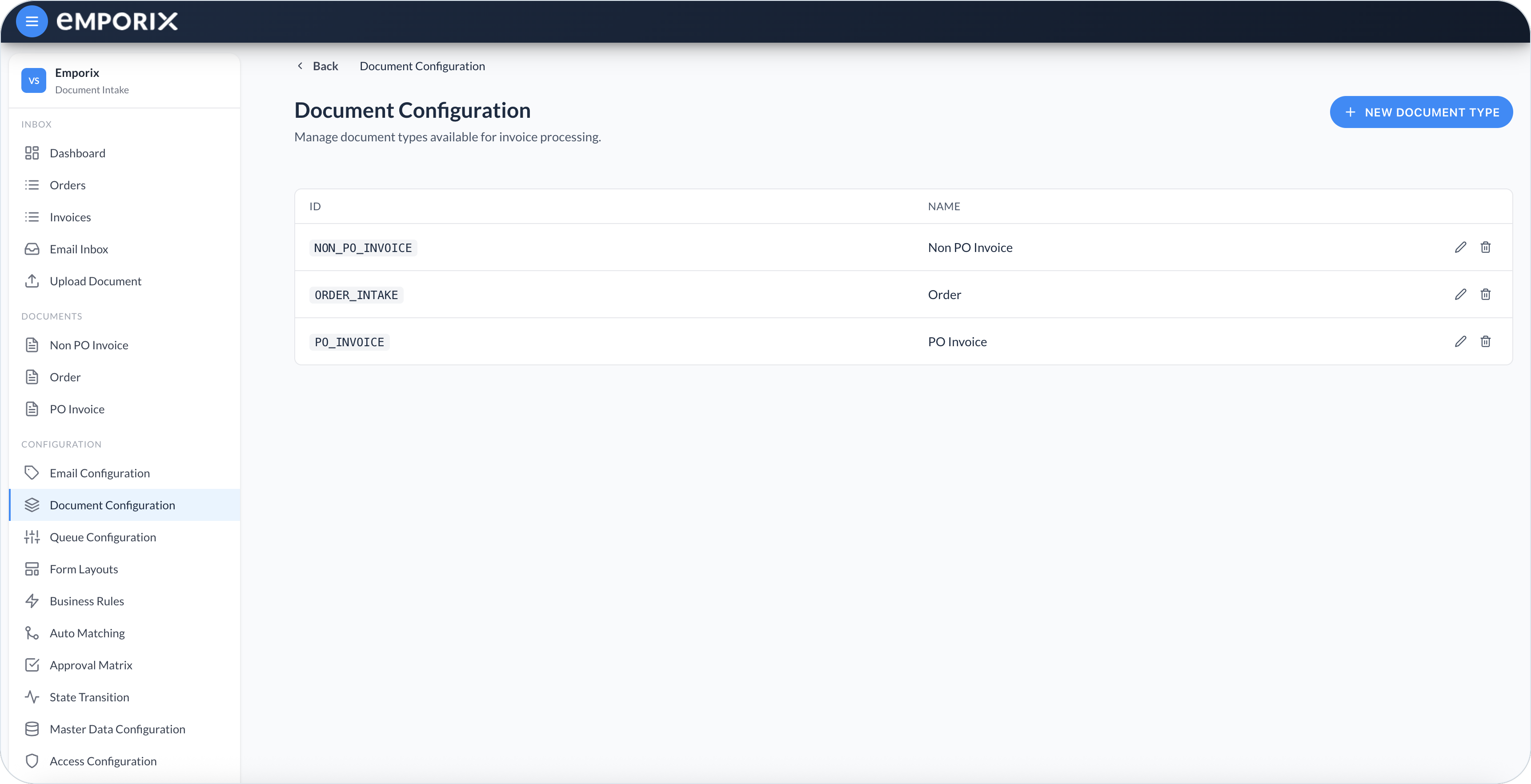Screen dimensions: 1531x784
Task: Open Invoices in the sidebar
Action: click(125, 217)
